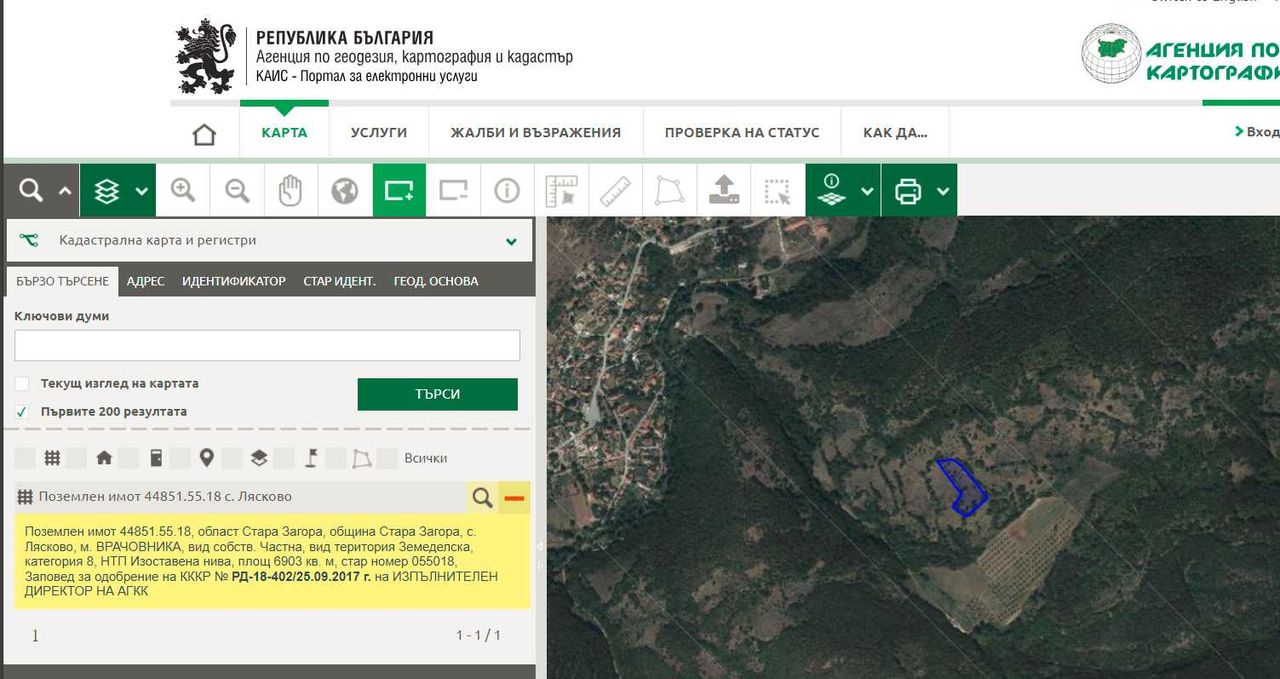Toggle Текущ изглед на картата checkbox

click(22, 383)
